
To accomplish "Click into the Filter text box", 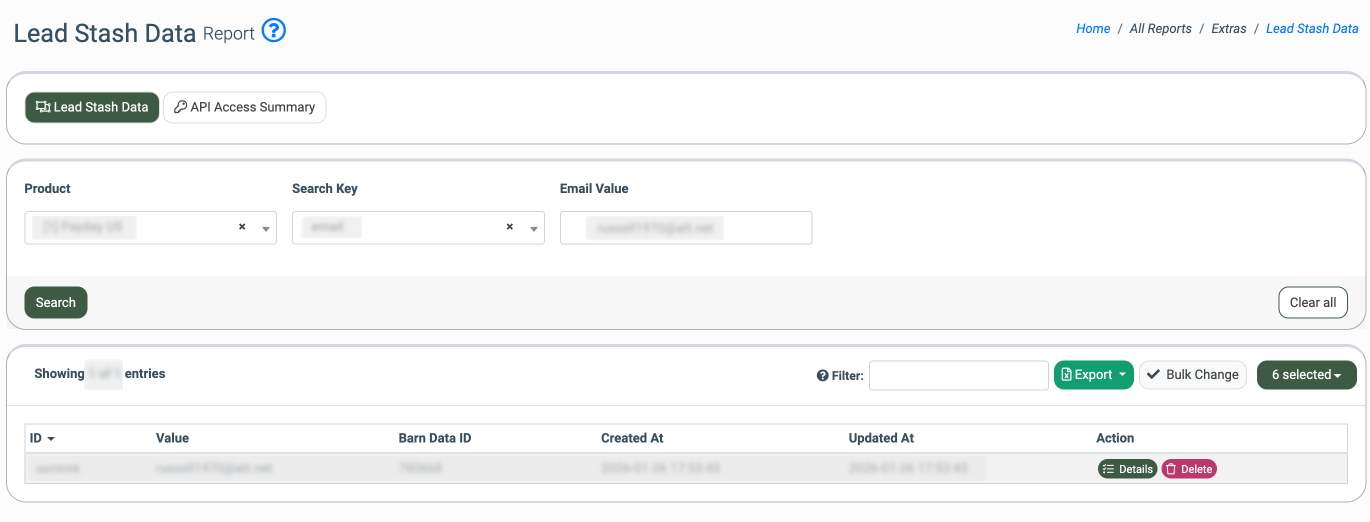I will pyautogui.click(x=958, y=375).
